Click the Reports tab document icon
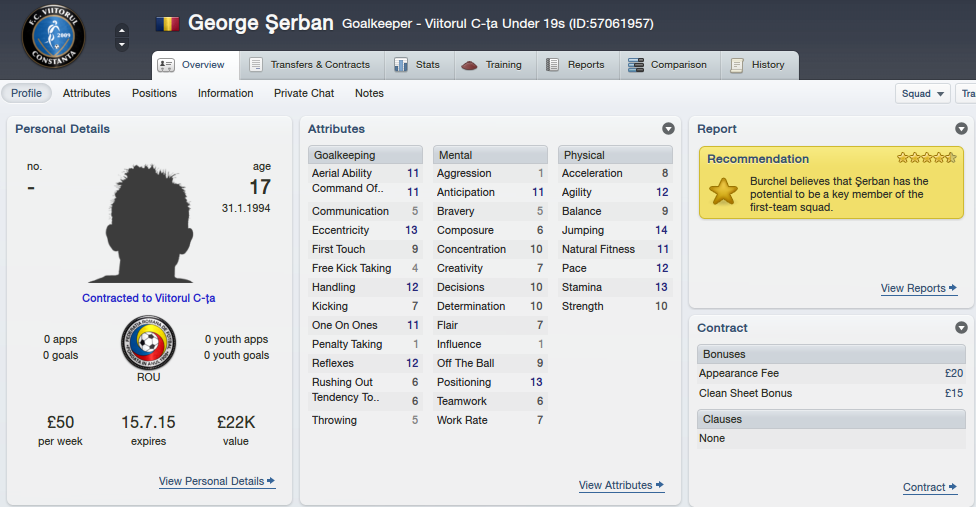Screen dimensions: 976x507 click(552, 65)
